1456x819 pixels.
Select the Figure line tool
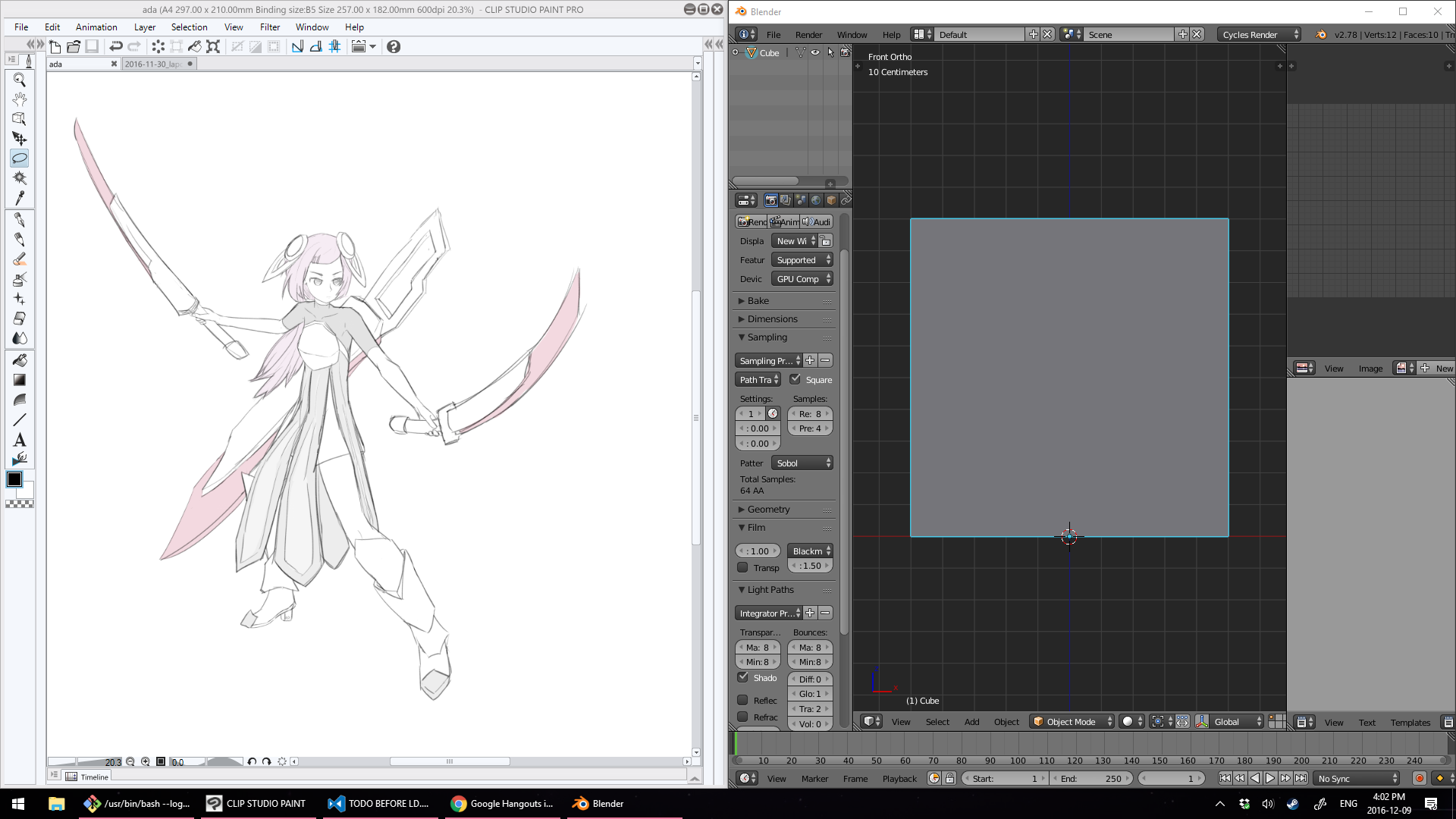coord(20,419)
